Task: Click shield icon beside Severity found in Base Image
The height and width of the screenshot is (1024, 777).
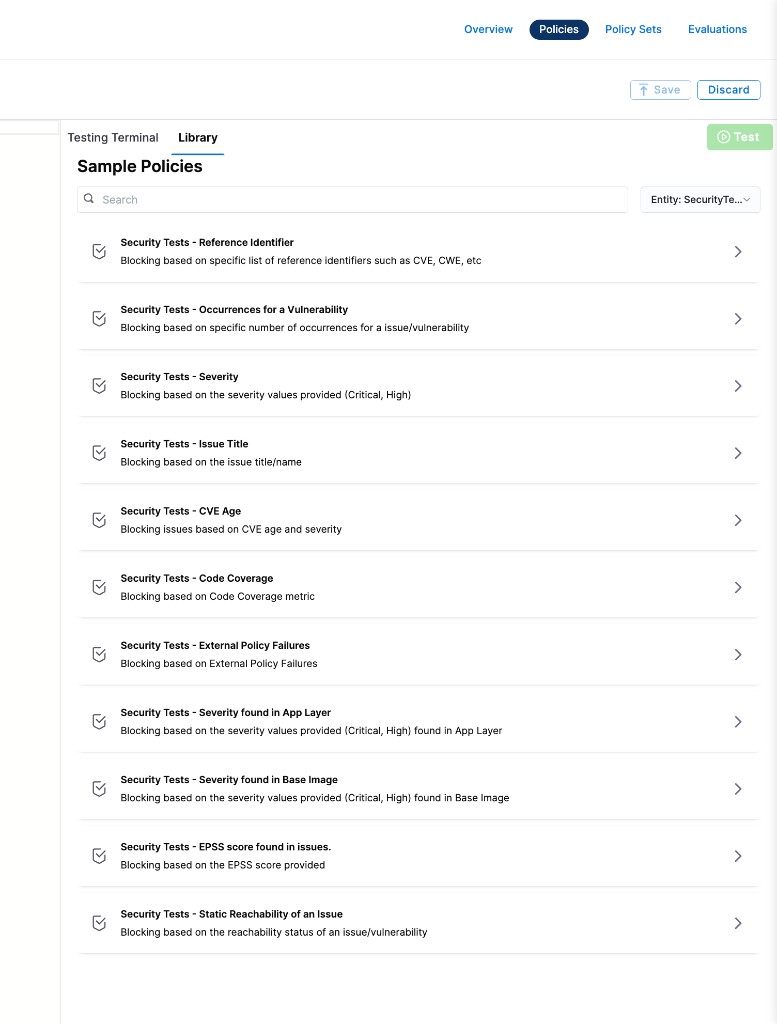Action: (x=99, y=788)
